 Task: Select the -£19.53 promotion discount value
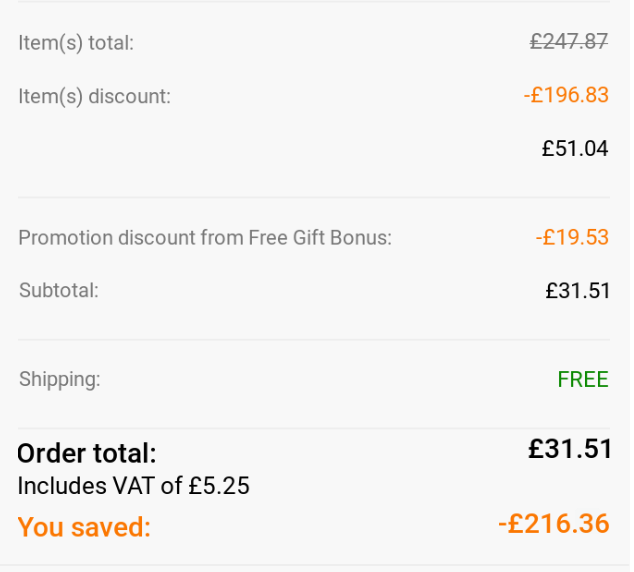click(x=572, y=238)
